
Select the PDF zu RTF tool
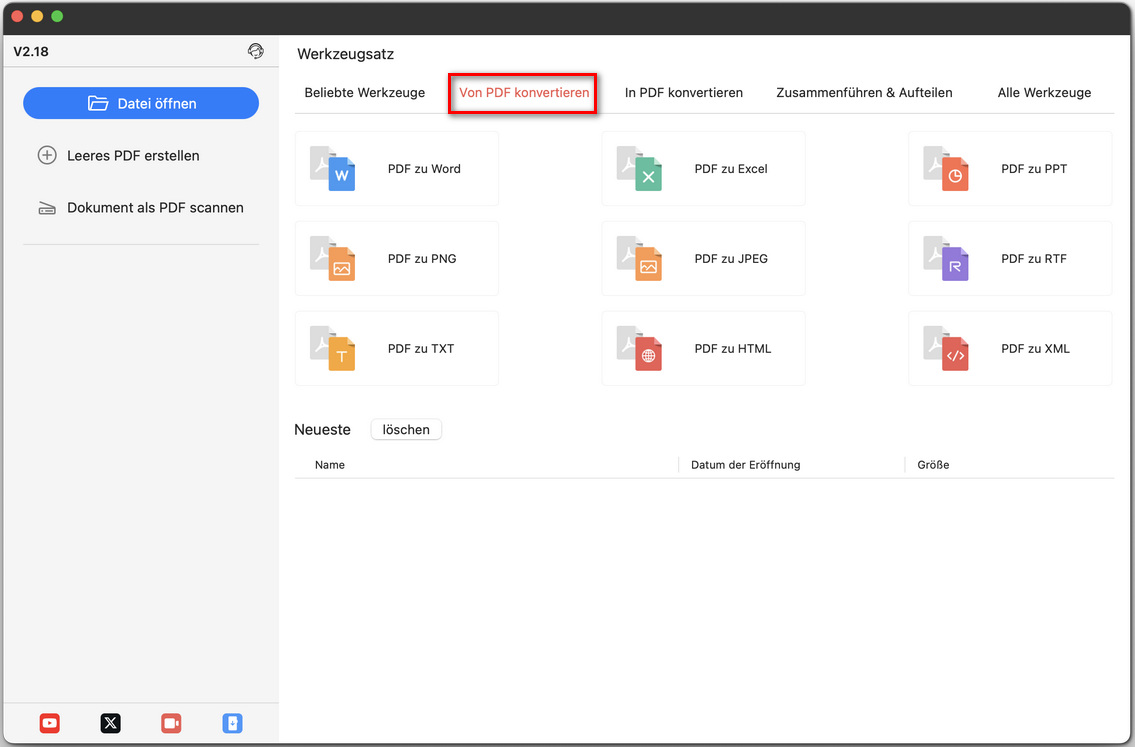pos(1009,258)
